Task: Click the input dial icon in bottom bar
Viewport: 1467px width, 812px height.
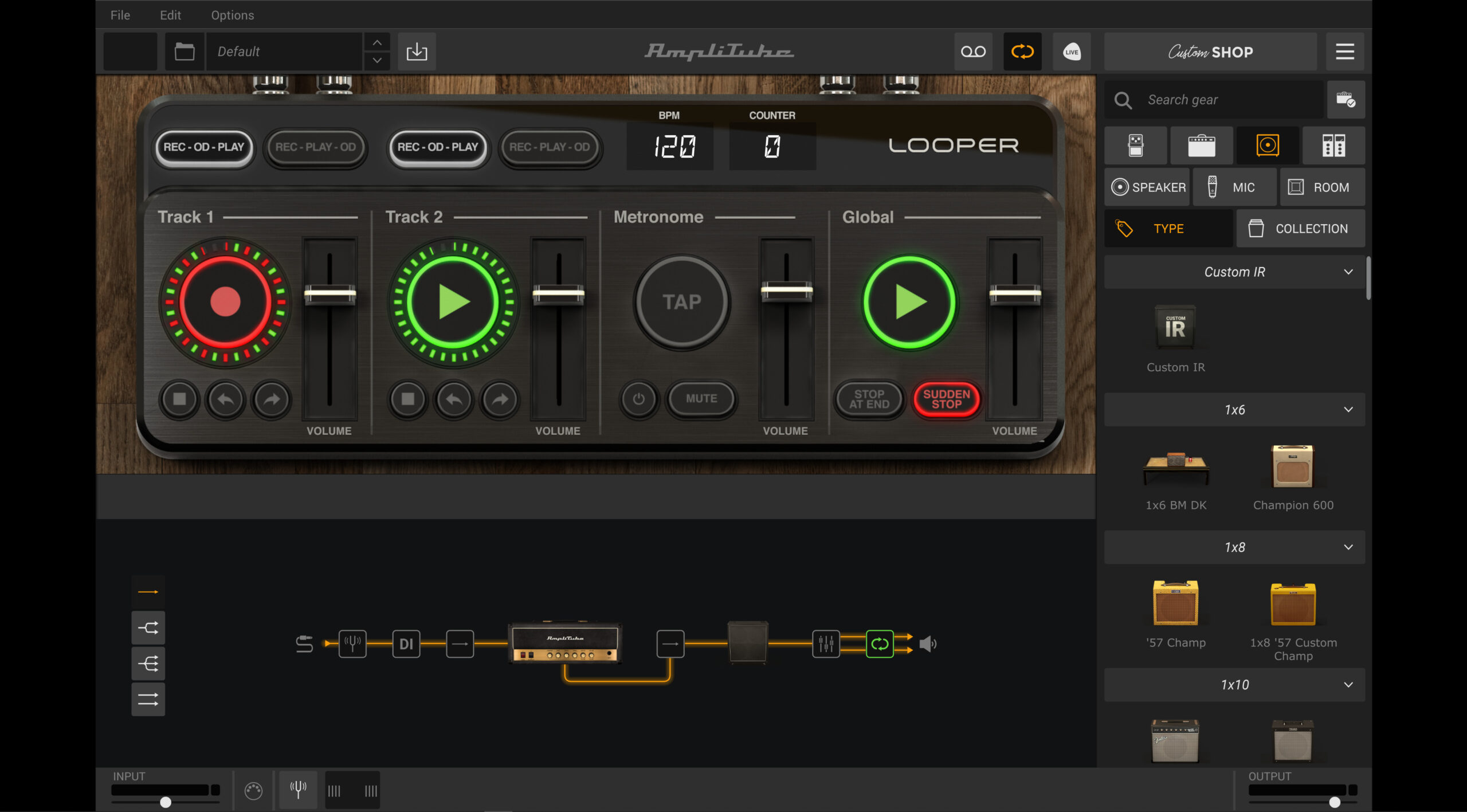Action: 253,791
